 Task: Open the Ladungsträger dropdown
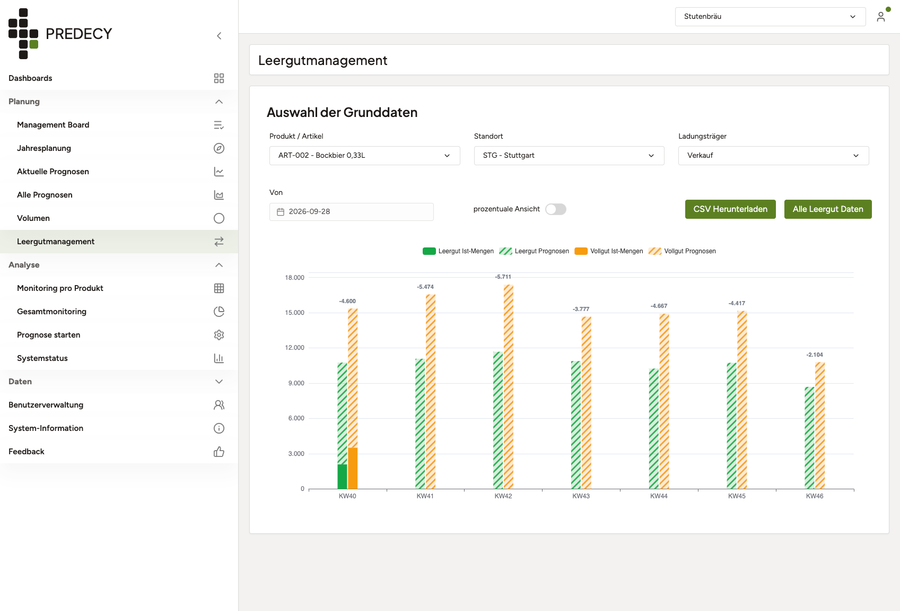pos(773,156)
